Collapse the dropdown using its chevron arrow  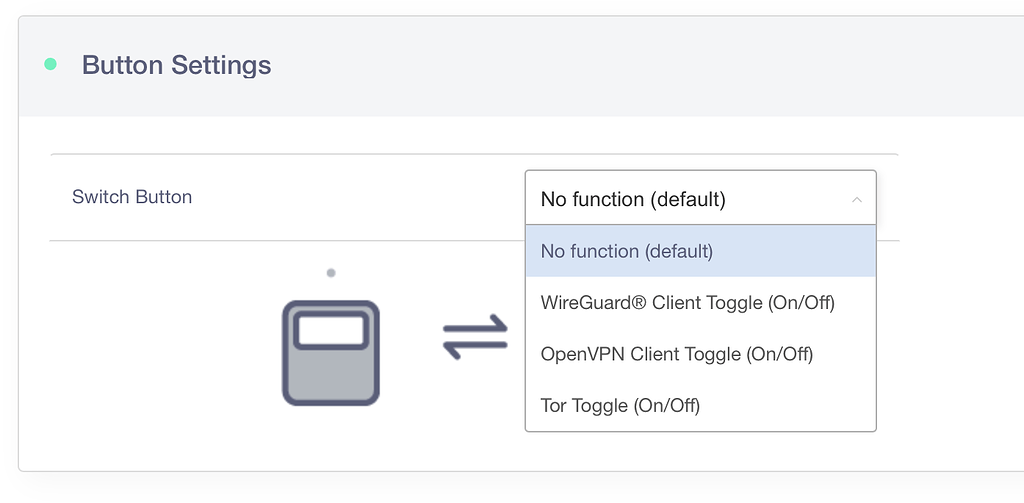click(856, 200)
